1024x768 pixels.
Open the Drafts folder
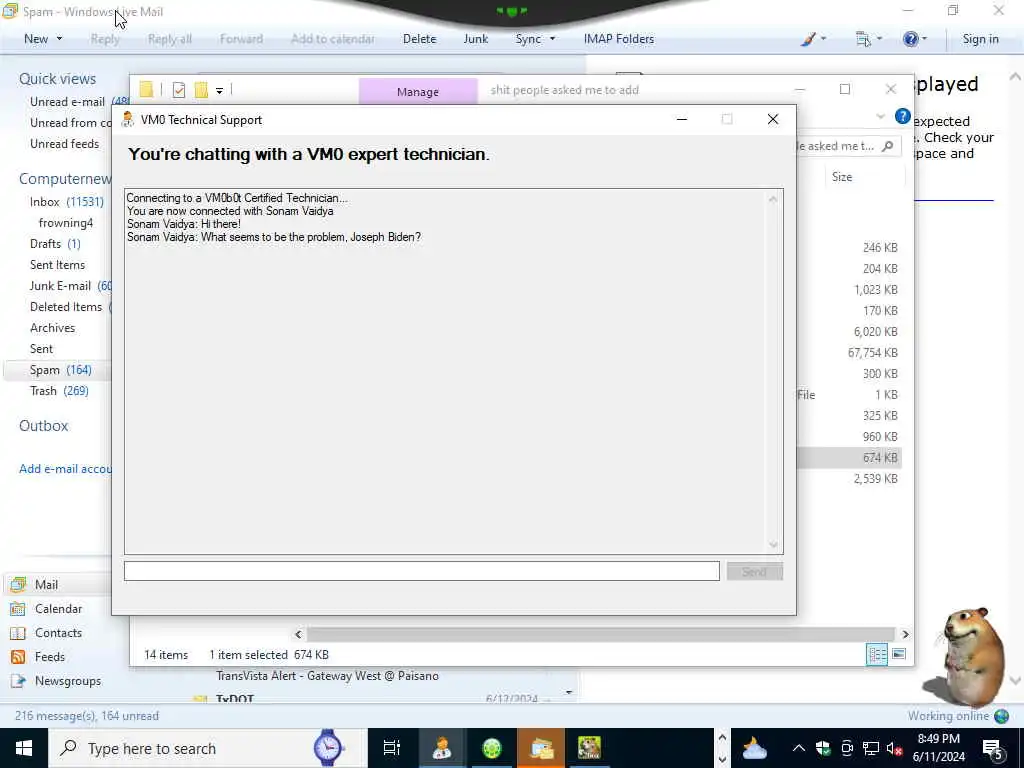click(x=55, y=244)
